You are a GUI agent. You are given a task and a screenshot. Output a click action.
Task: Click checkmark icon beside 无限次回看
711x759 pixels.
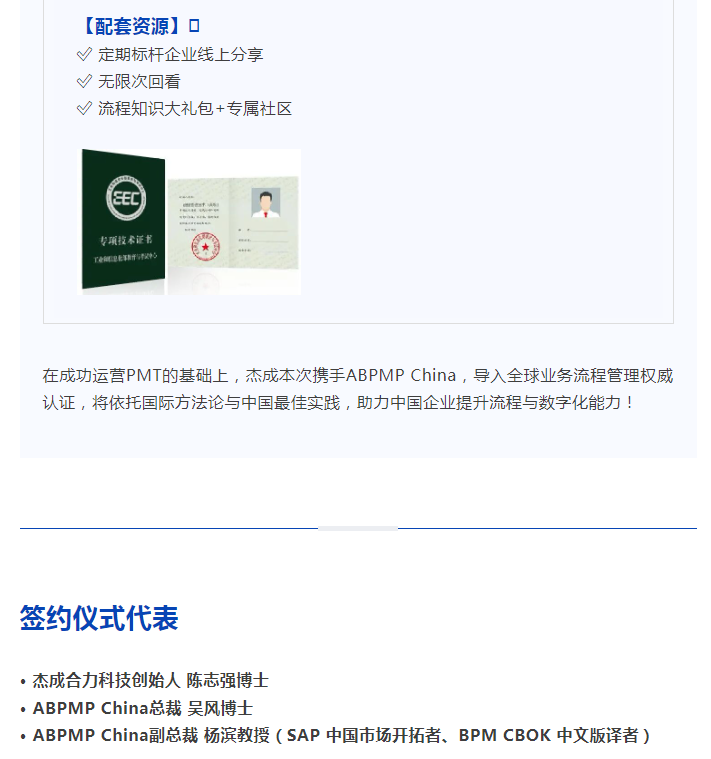(x=84, y=81)
